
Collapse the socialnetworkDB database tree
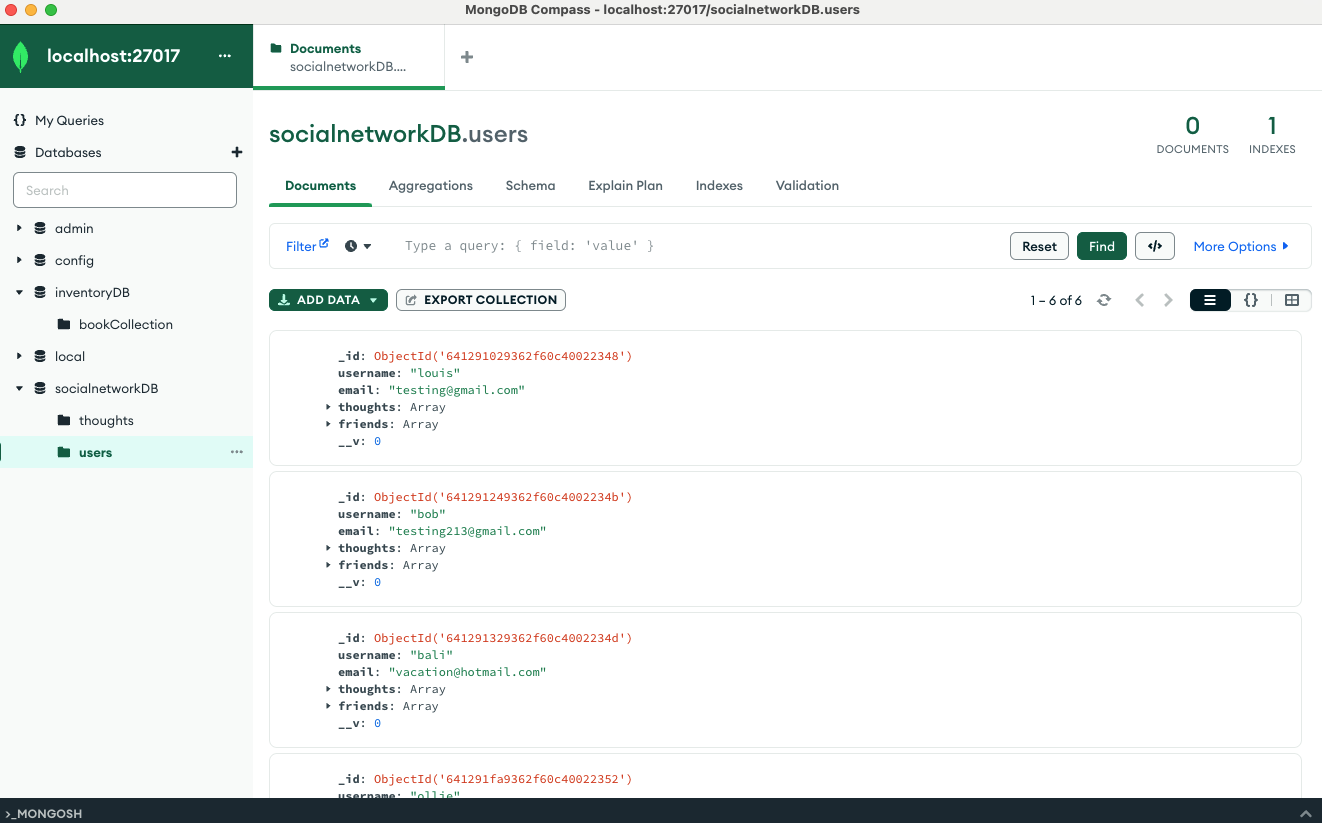point(18,388)
